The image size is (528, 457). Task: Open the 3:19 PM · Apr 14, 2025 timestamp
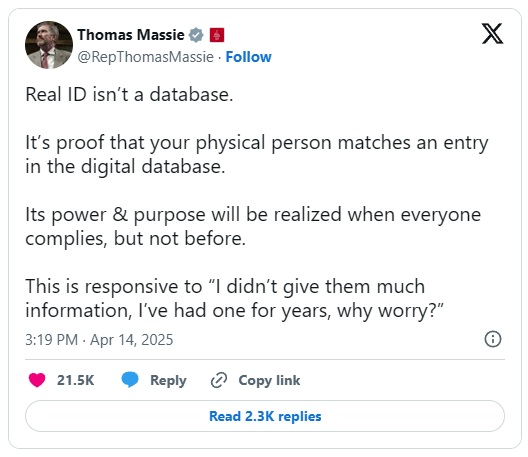(x=99, y=339)
